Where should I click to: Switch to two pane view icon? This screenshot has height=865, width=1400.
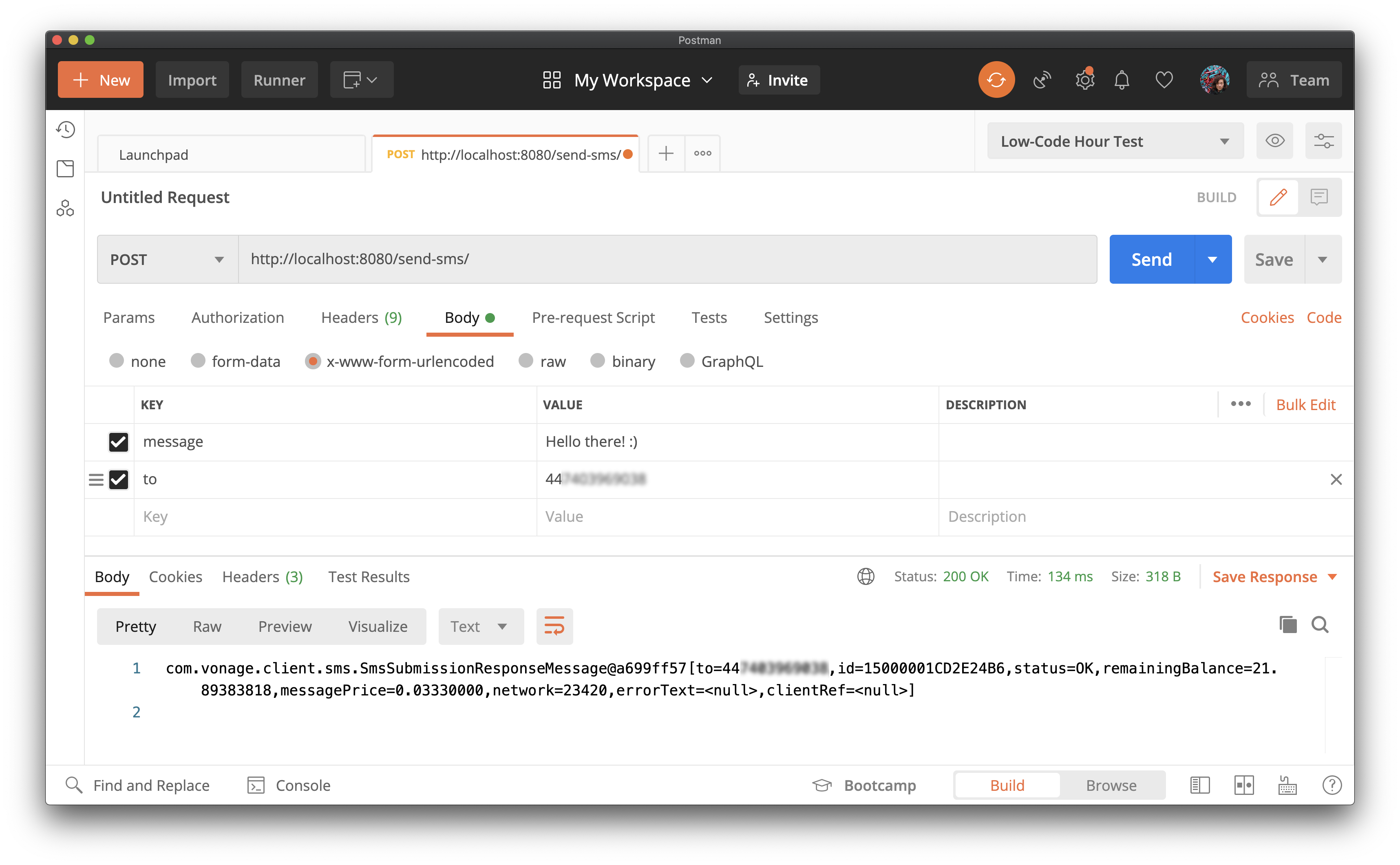pyautogui.click(x=1244, y=786)
